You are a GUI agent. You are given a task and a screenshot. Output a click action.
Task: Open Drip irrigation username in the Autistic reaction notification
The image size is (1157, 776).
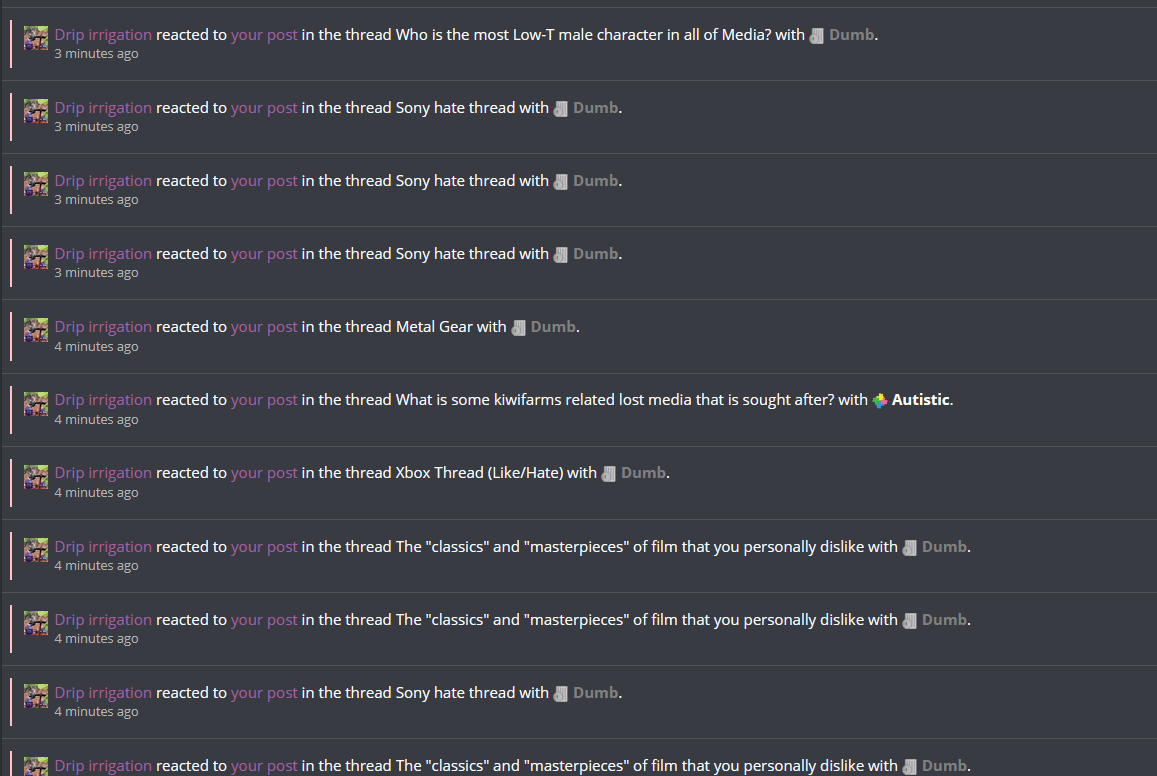(103, 400)
